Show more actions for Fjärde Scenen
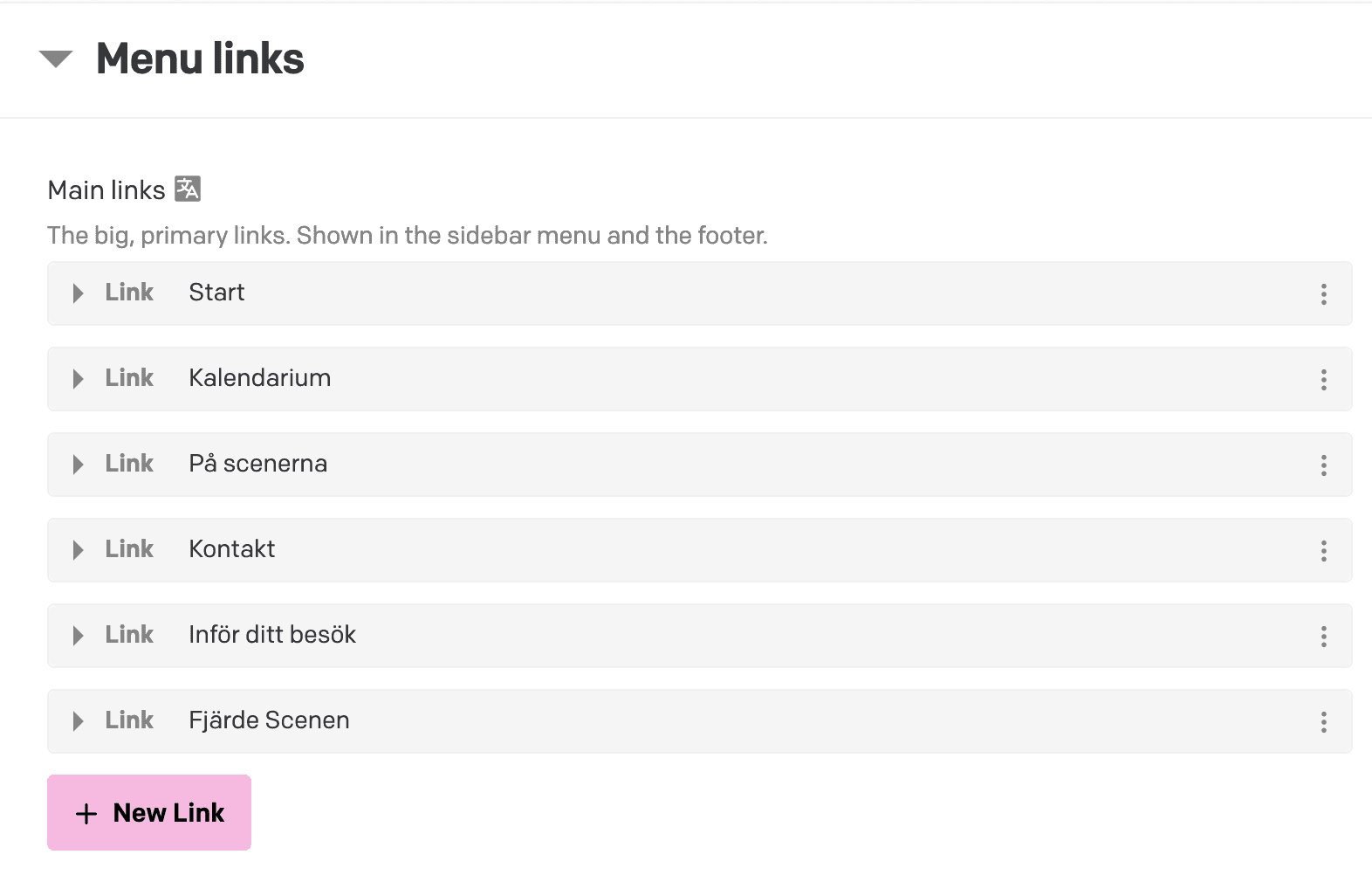Image resolution: width=1372 pixels, height=875 pixels. coord(1323,722)
